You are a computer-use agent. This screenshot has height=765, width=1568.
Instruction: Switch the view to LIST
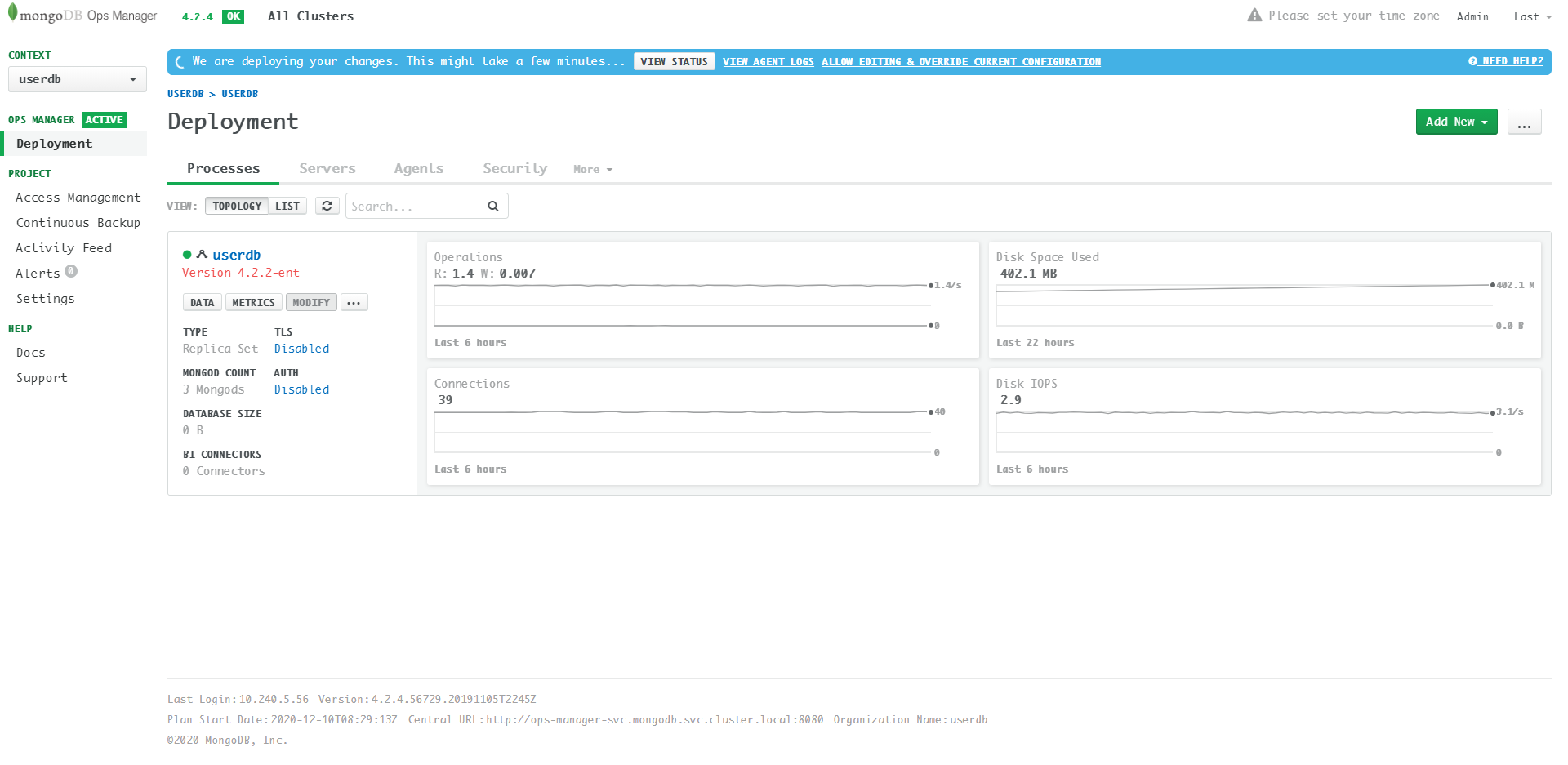[287, 206]
